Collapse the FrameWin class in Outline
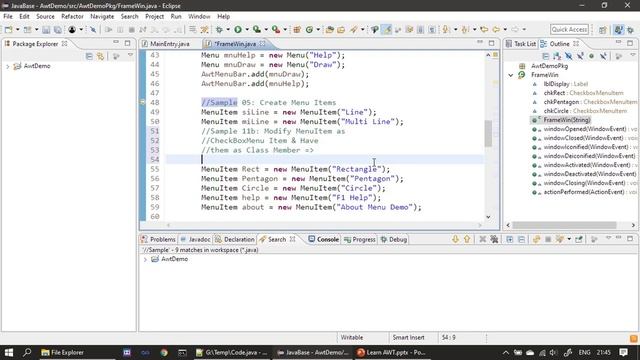 click(x=511, y=75)
